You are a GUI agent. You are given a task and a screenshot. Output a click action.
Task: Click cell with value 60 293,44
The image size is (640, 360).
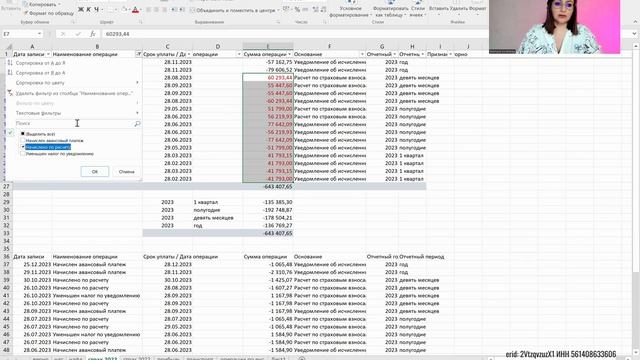(268, 78)
